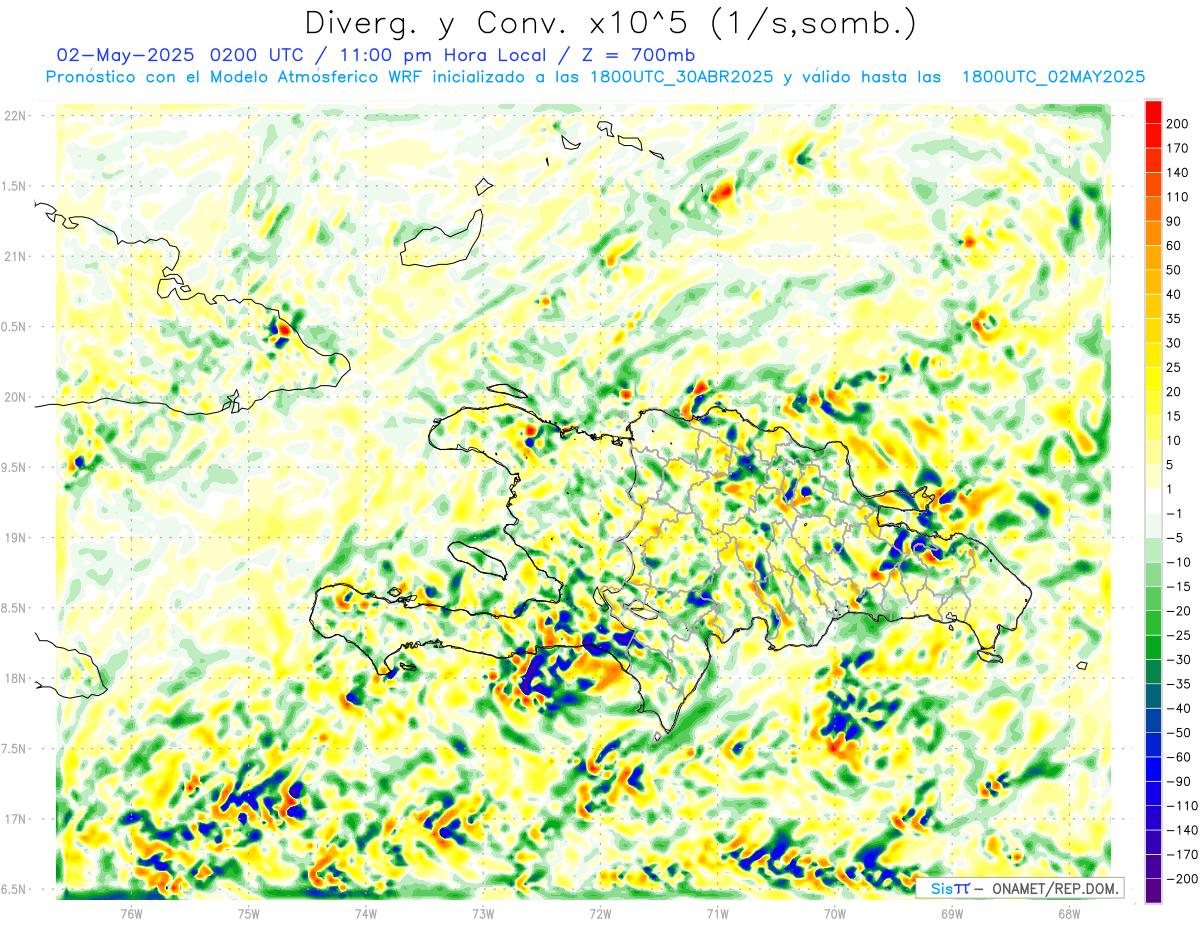1200x927 pixels.
Task: Click the '-30' color scale value
Action: pyautogui.click(x=1177, y=660)
